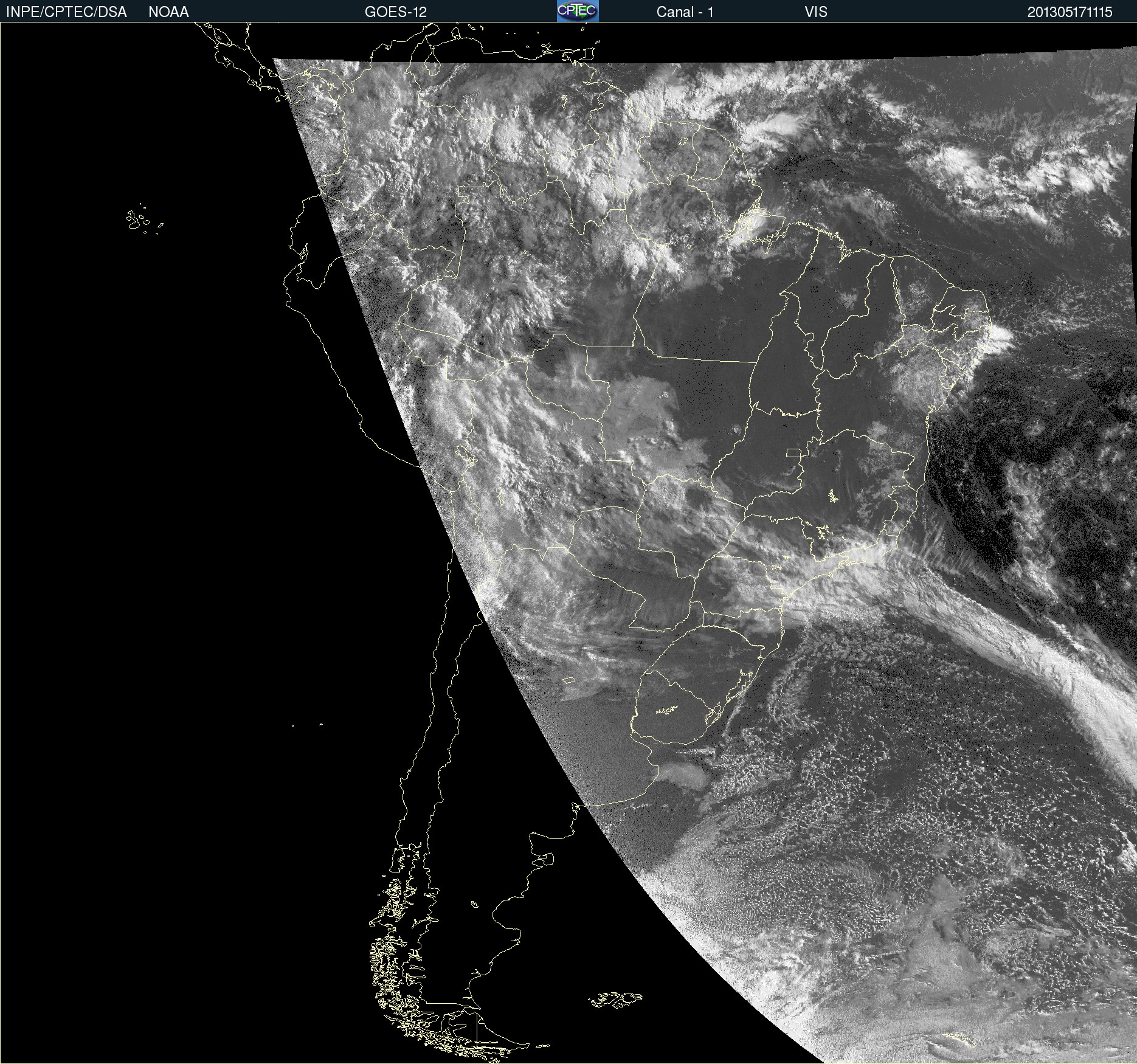Viewport: 1137px width, 1064px height.
Task: Select the GOES-12 satellite label
Action: pyautogui.click(x=396, y=12)
